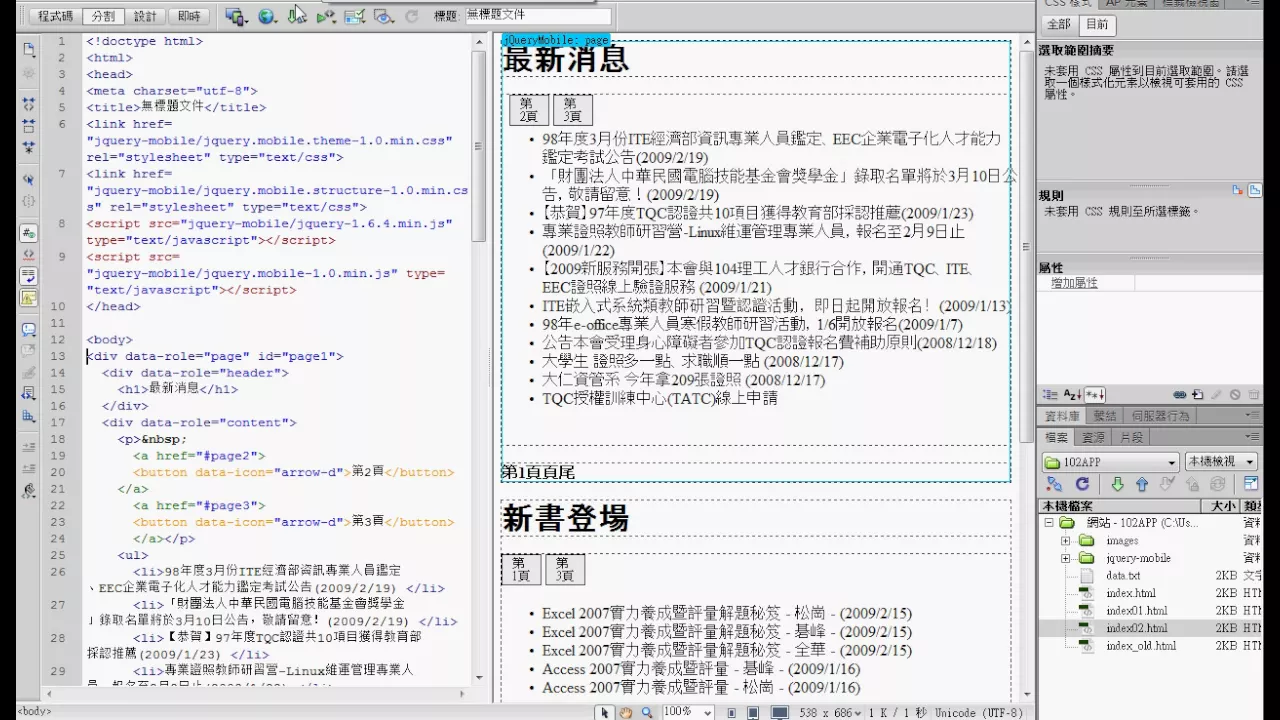Viewport: 1280px width, 720px height.
Task: Toggle the Line Numbers option
Action: 29,233
